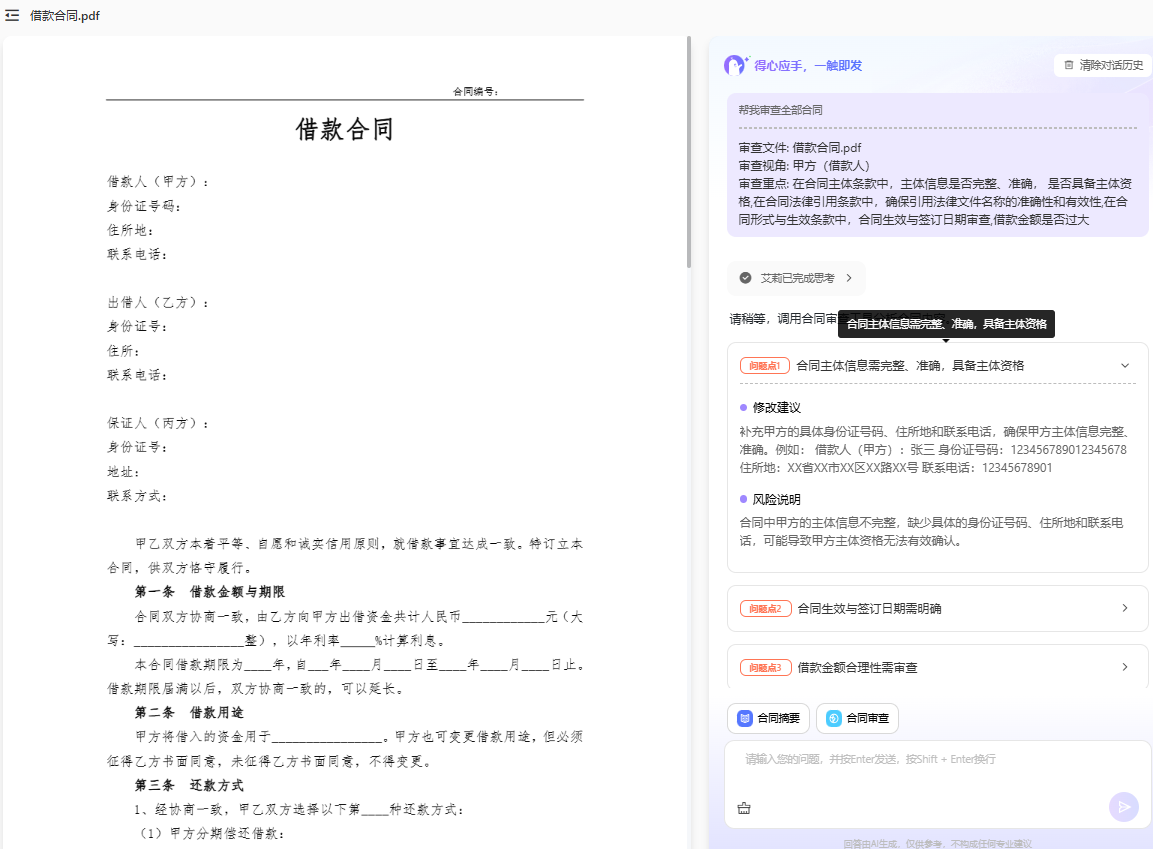The height and width of the screenshot is (849, 1153).
Task: Clear chat with 清除对话历史 button
Action: point(1102,65)
